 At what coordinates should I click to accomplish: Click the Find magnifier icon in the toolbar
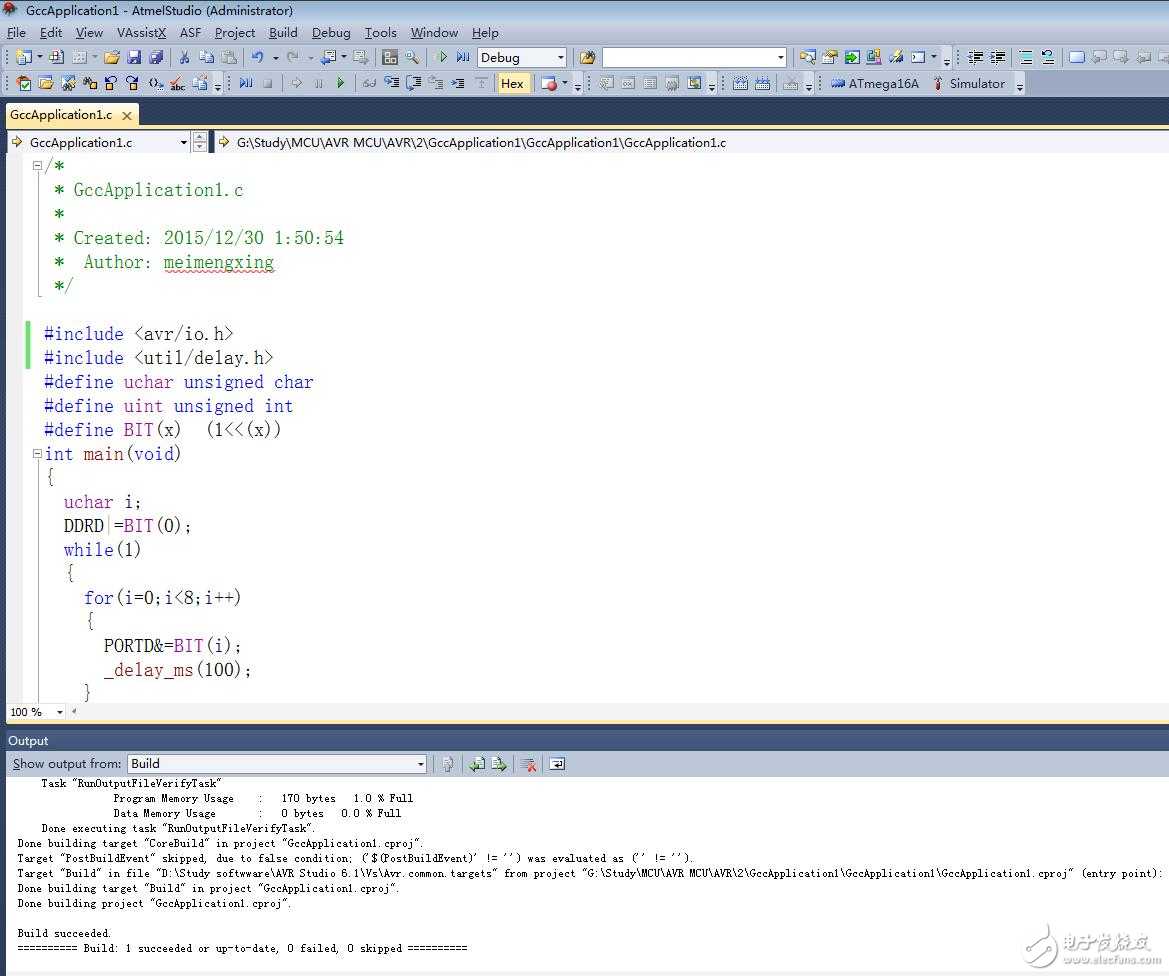click(x=412, y=57)
